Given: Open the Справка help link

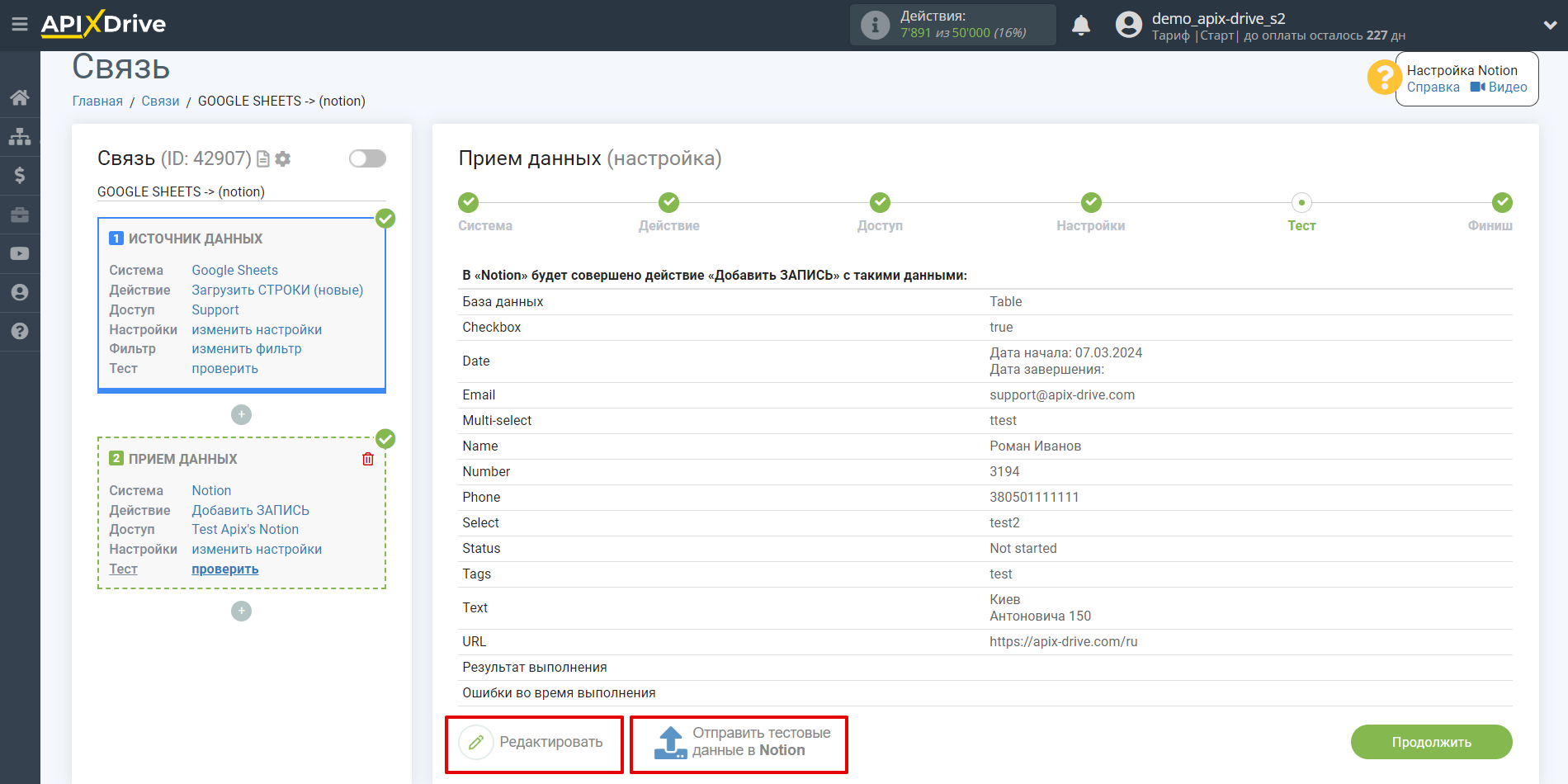Looking at the screenshot, I should [x=1433, y=87].
